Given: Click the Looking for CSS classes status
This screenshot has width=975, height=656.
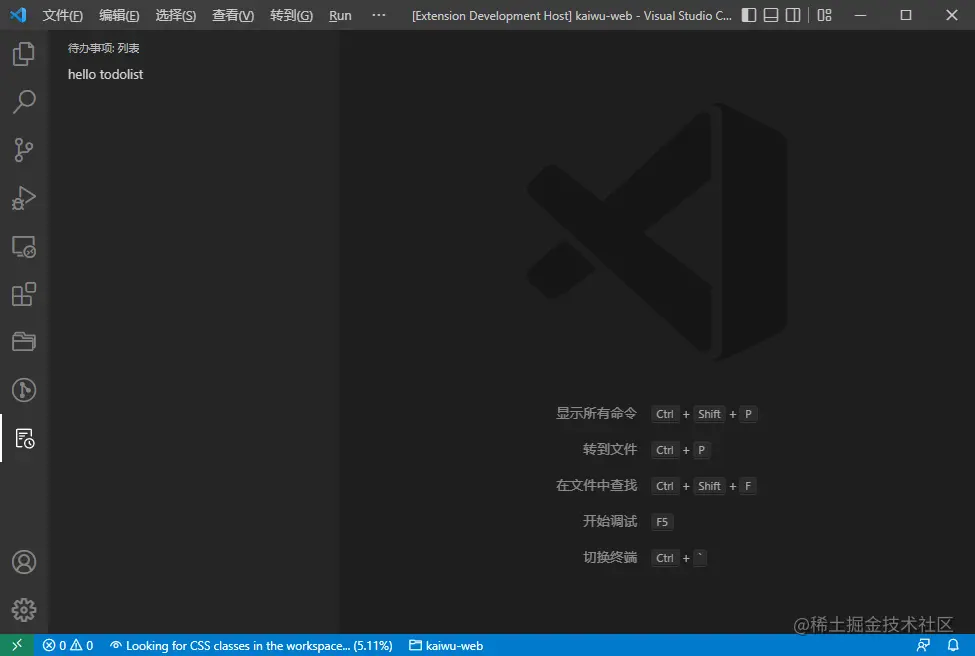Looking at the screenshot, I should point(251,645).
